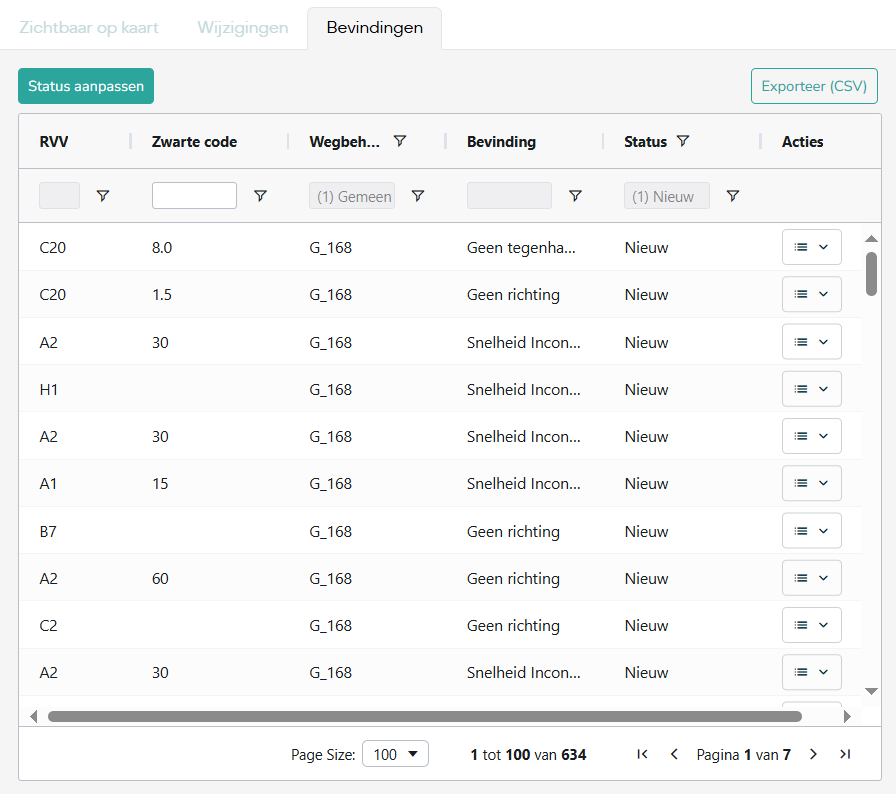The height and width of the screenshot is (794, 896).
Task: Open actions menu for H1 row
Action: click(x=811, y=389)
